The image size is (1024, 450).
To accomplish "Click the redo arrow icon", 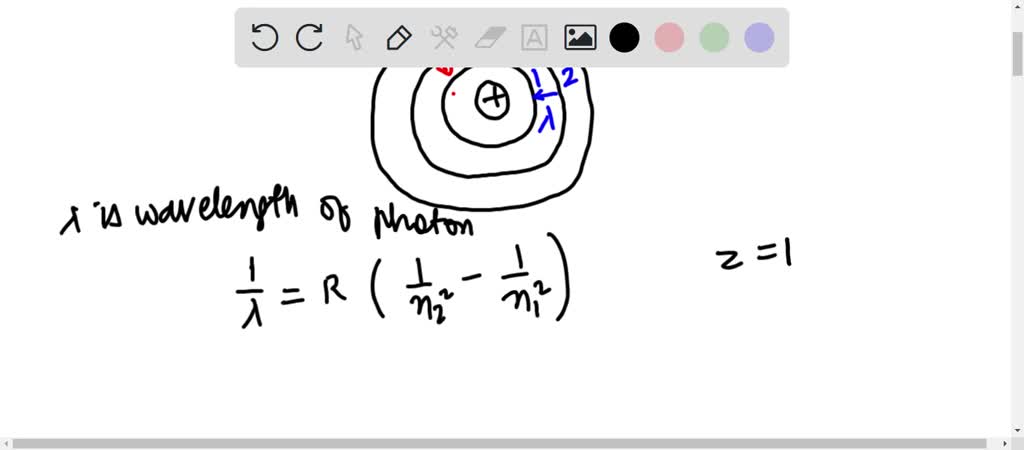I will (x=309, y=38).
